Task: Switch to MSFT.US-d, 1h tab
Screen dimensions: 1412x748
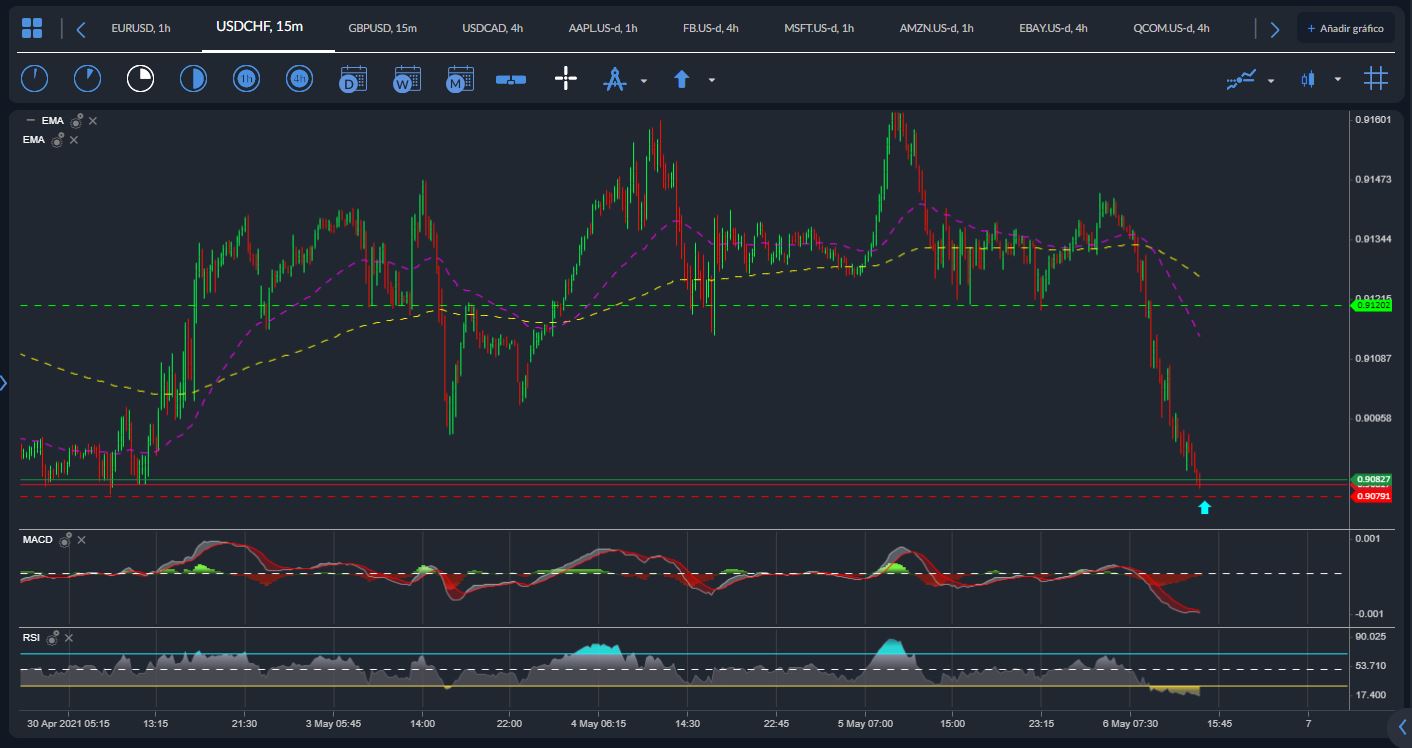Action: click(x=819, y=29)
